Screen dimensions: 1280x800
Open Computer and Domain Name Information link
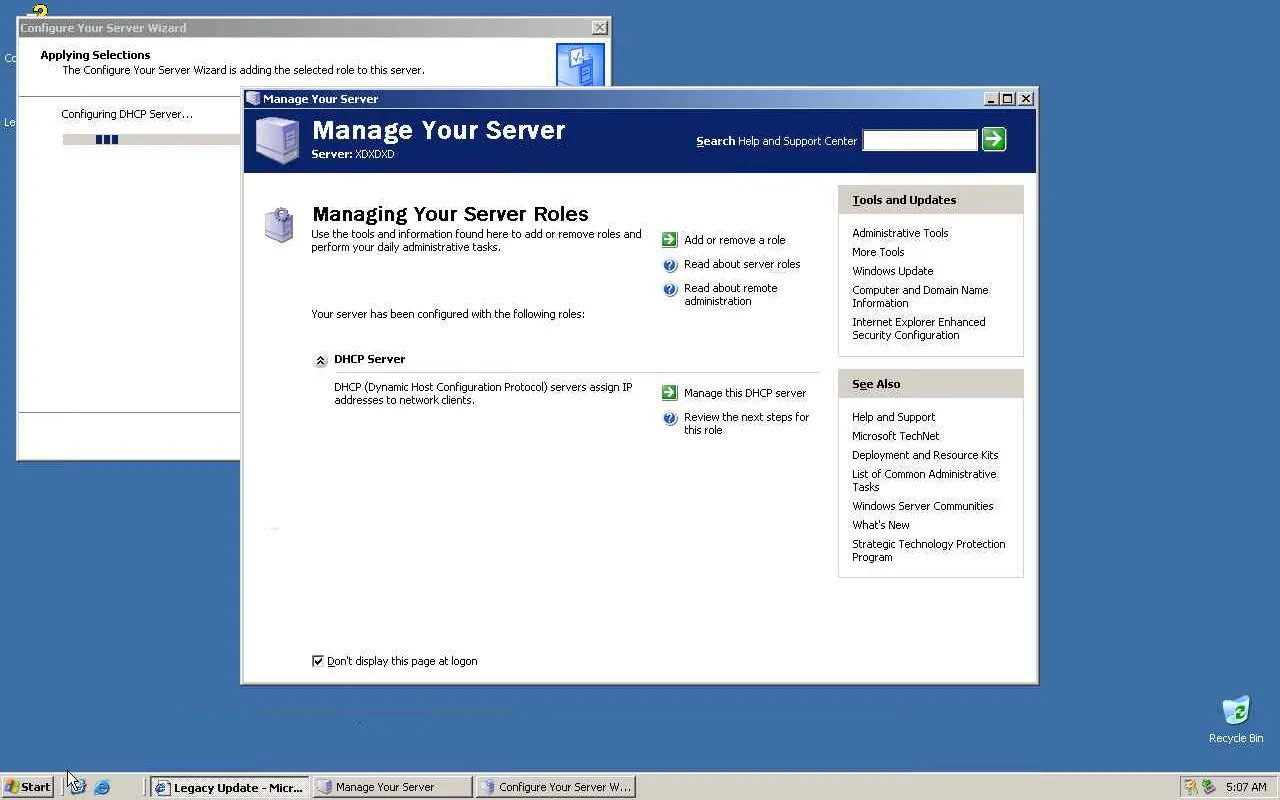[920, 297]
